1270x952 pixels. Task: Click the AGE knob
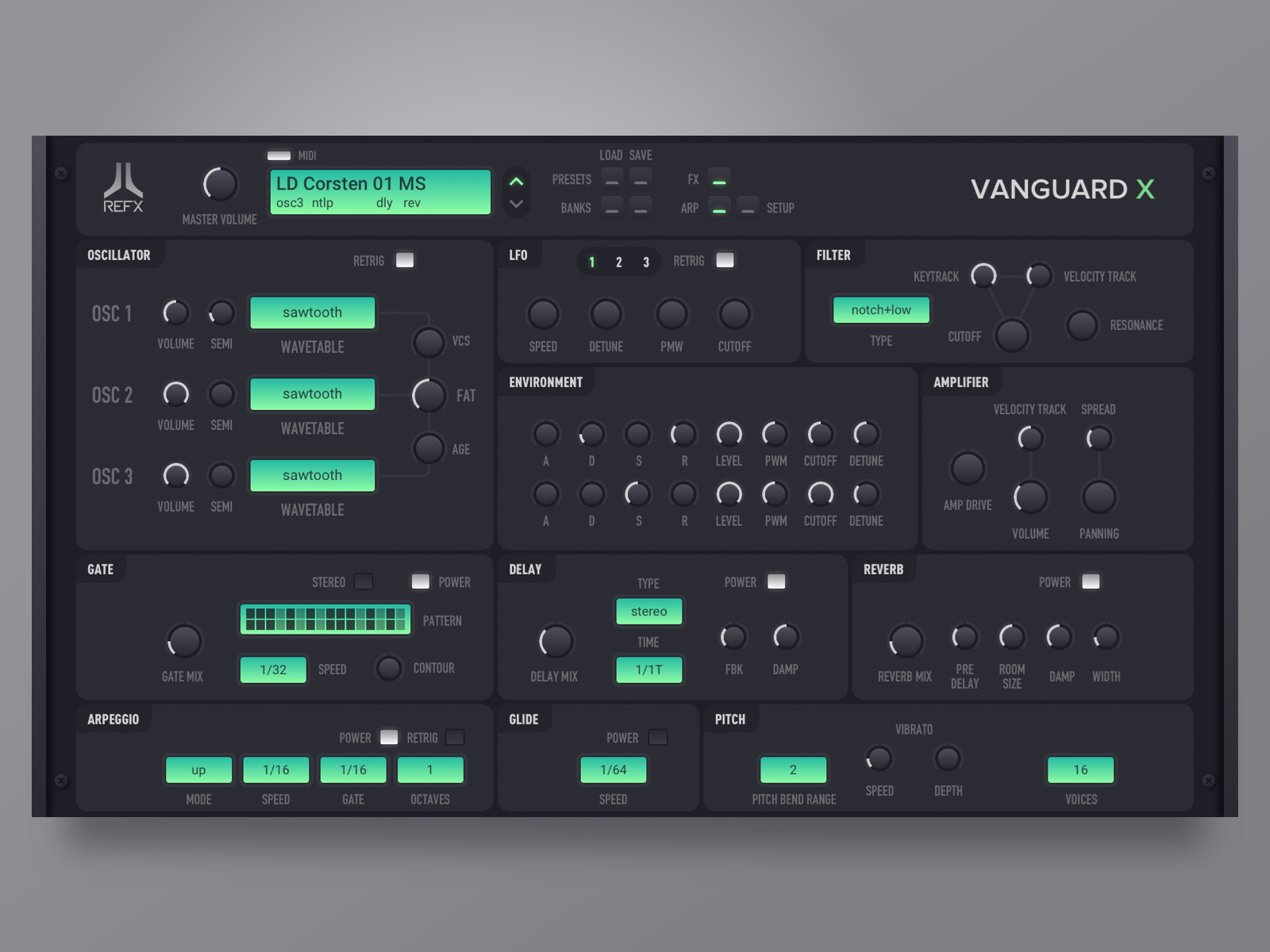pyautogui.click(x=429, y=448)
